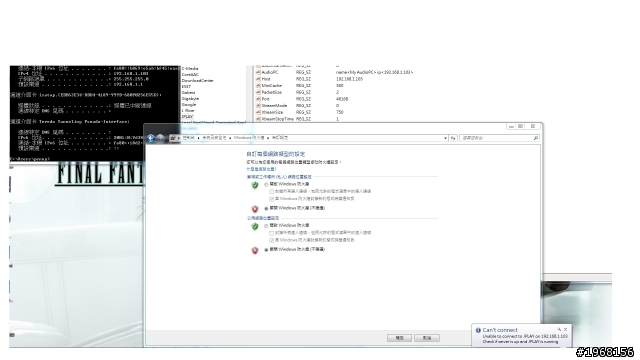
Task: Turn on Windows Firewall for private network
Action: [267, 184]
